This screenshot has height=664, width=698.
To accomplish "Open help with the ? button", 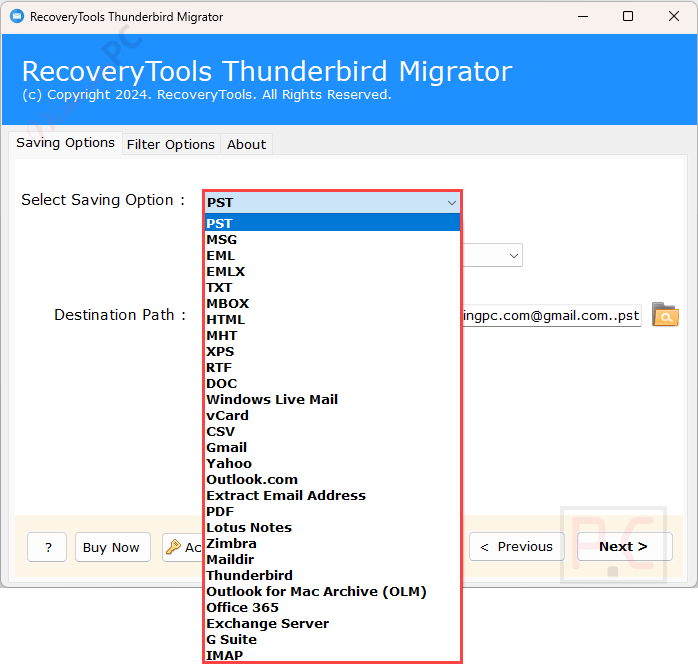I will pos(47,547).
